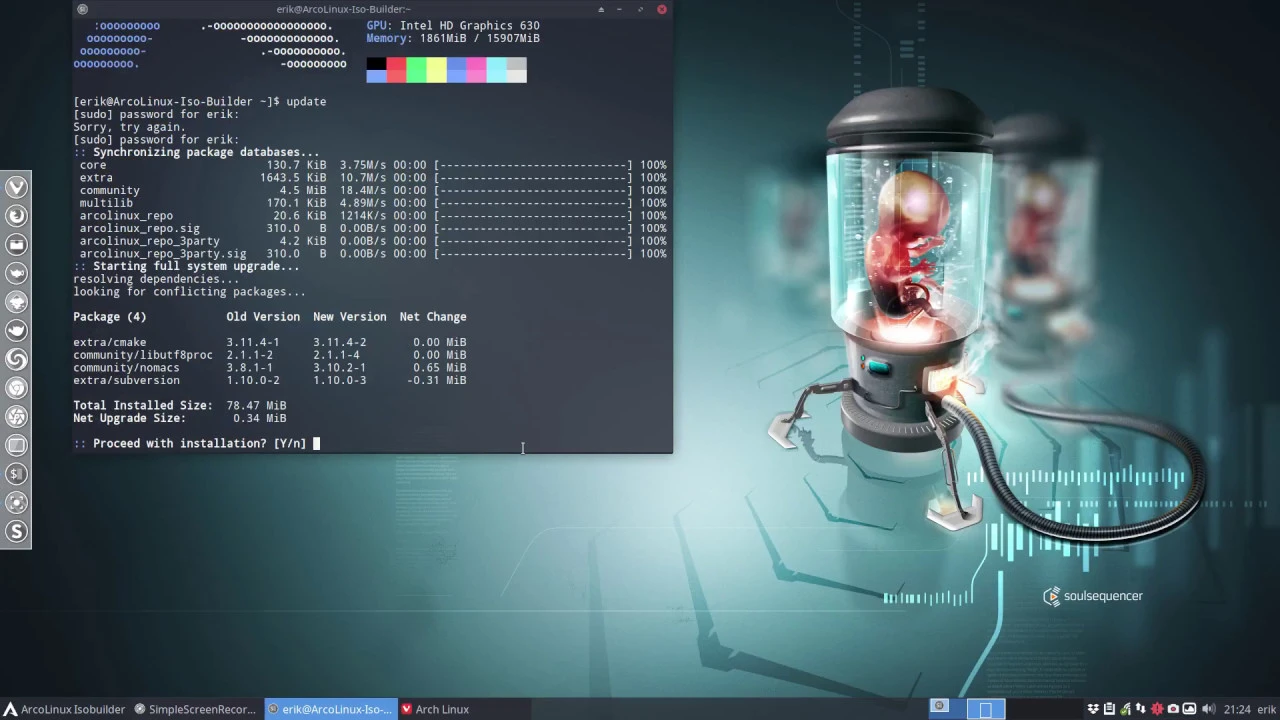This screenshot has width=1280, height=720.
Task: Click the wireless network tray icon
Action: tap(1125, 709)
